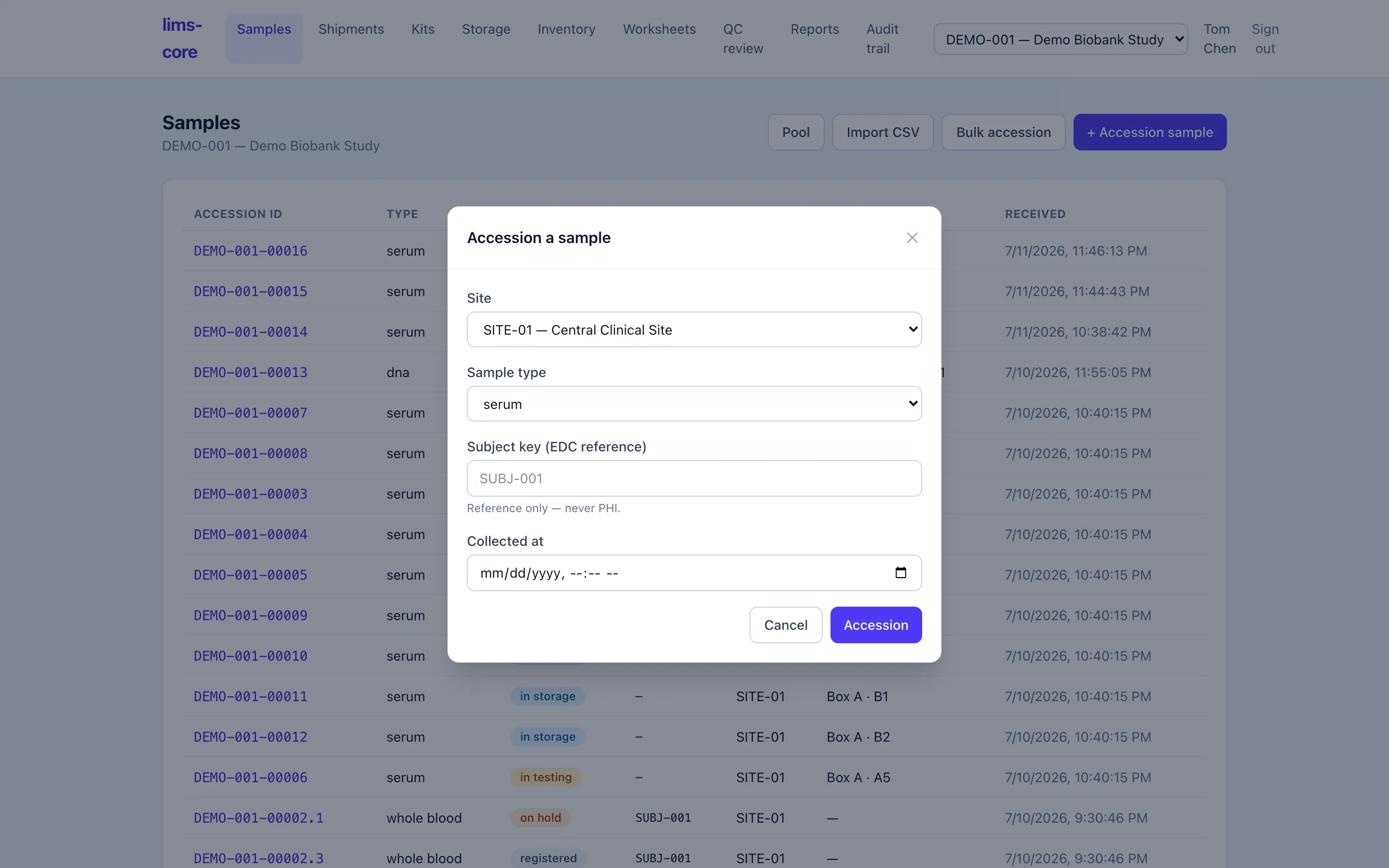Image resolution: width=1389 pixels, height=868 pixels.
Task: Open the Sample type dropdown
Action: point(694,404)
